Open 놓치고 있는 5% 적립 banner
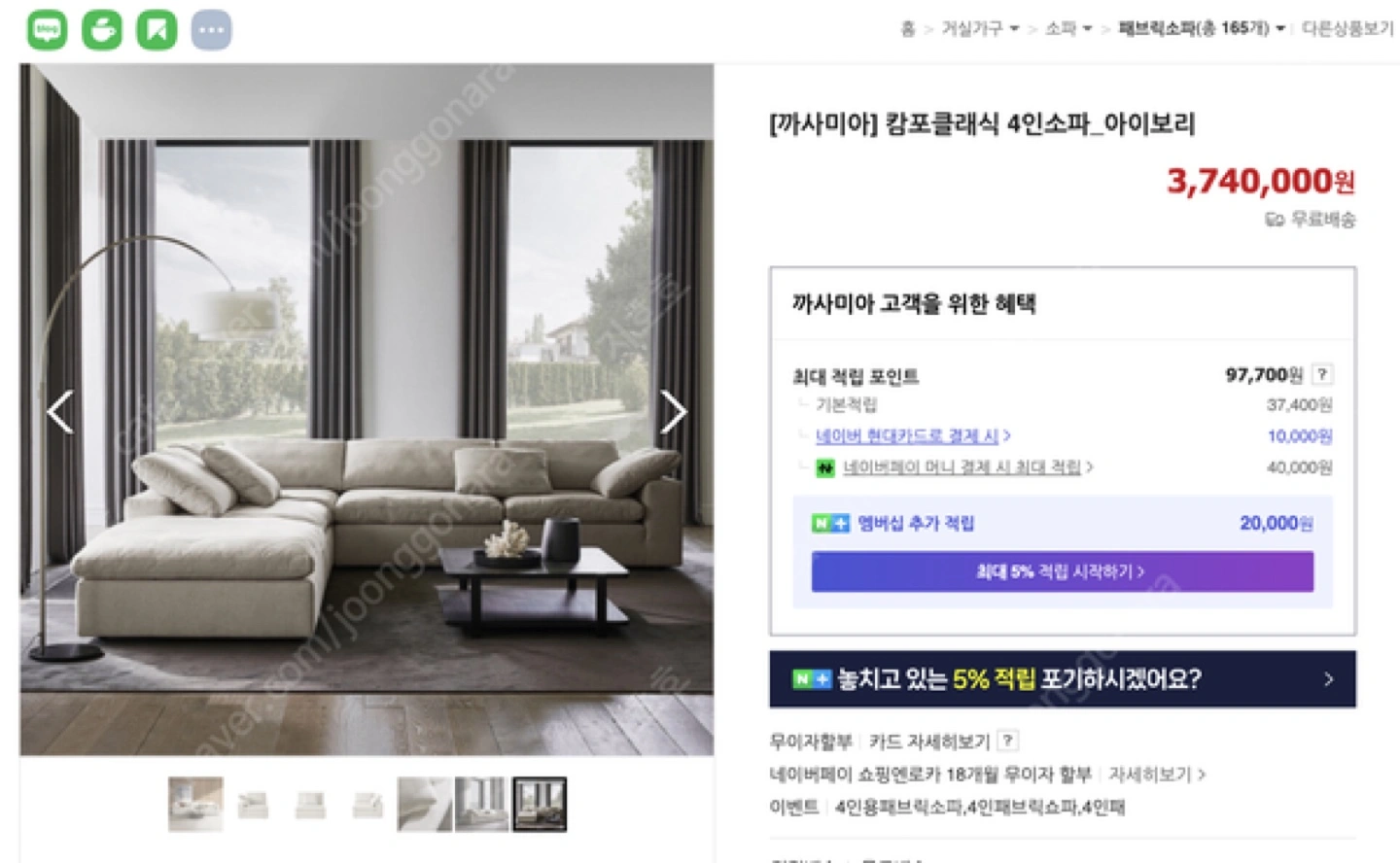The height and width of the screenshot is (863, 1400). [1062, 678]
